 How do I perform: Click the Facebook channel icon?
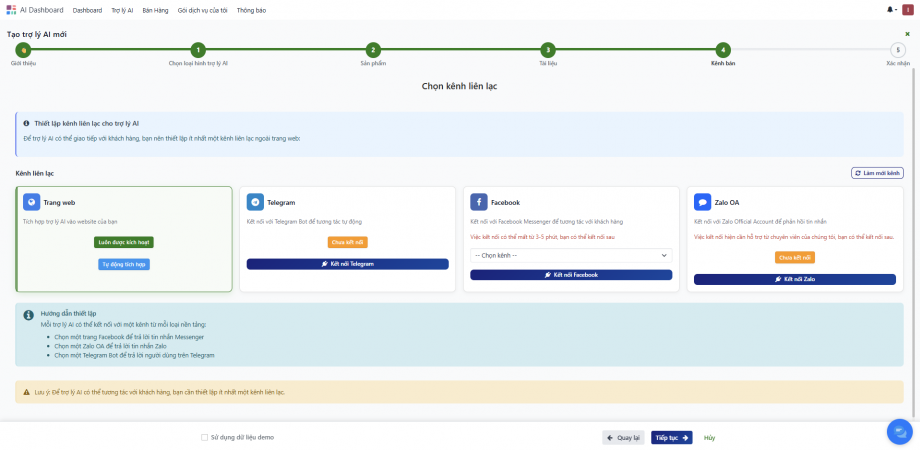479,202
